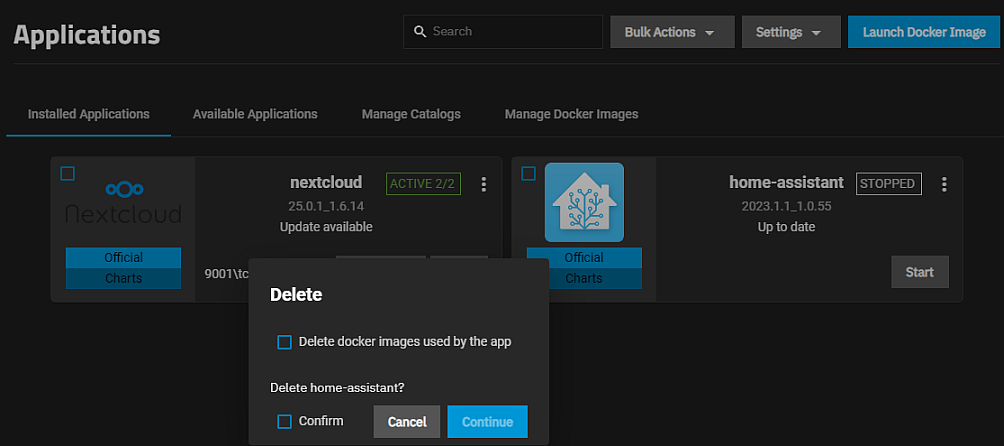Image resolution: width=1004 pixels, height=446 pixels.
Task: Expand the Bulk Actions dropdown
Action: pyautogui.click(x=672, y=32)
